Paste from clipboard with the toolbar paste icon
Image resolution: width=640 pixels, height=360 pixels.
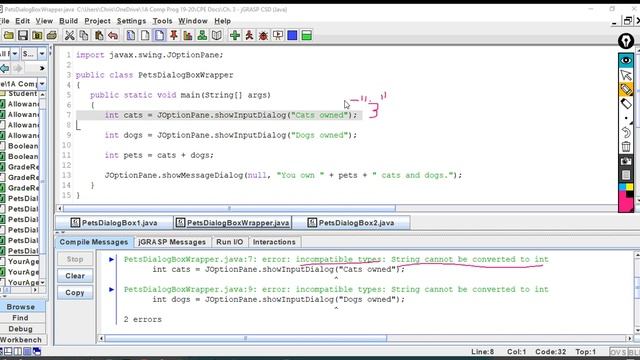[x=98, y=36]
